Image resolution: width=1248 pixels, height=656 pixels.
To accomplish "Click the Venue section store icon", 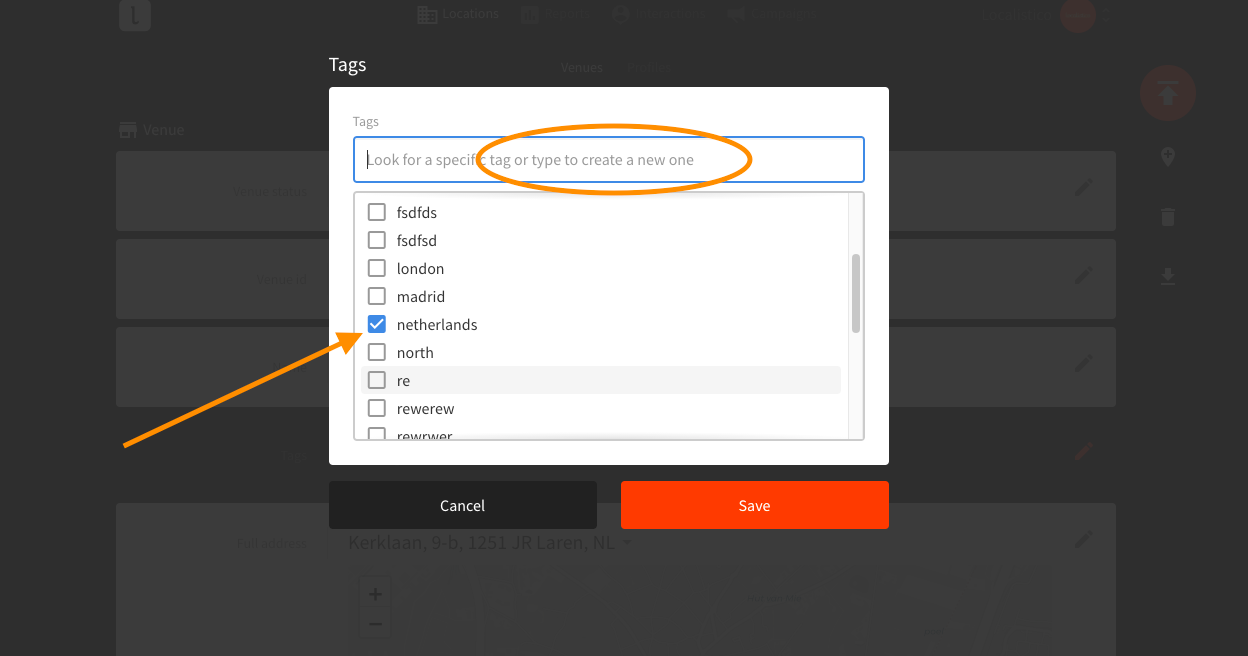I will (x=127, y=130).
